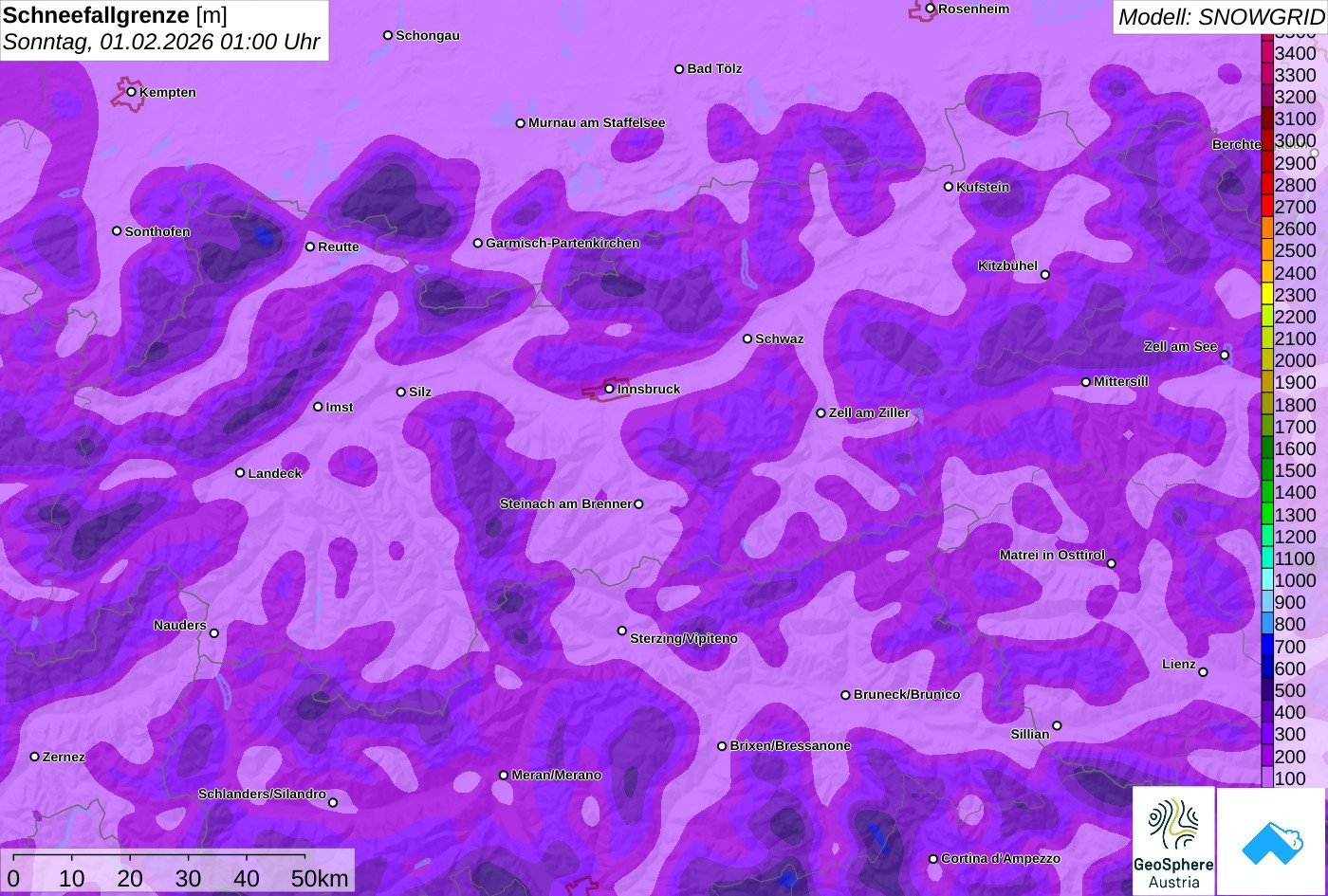Click the Lienz marker dot

1203,672
